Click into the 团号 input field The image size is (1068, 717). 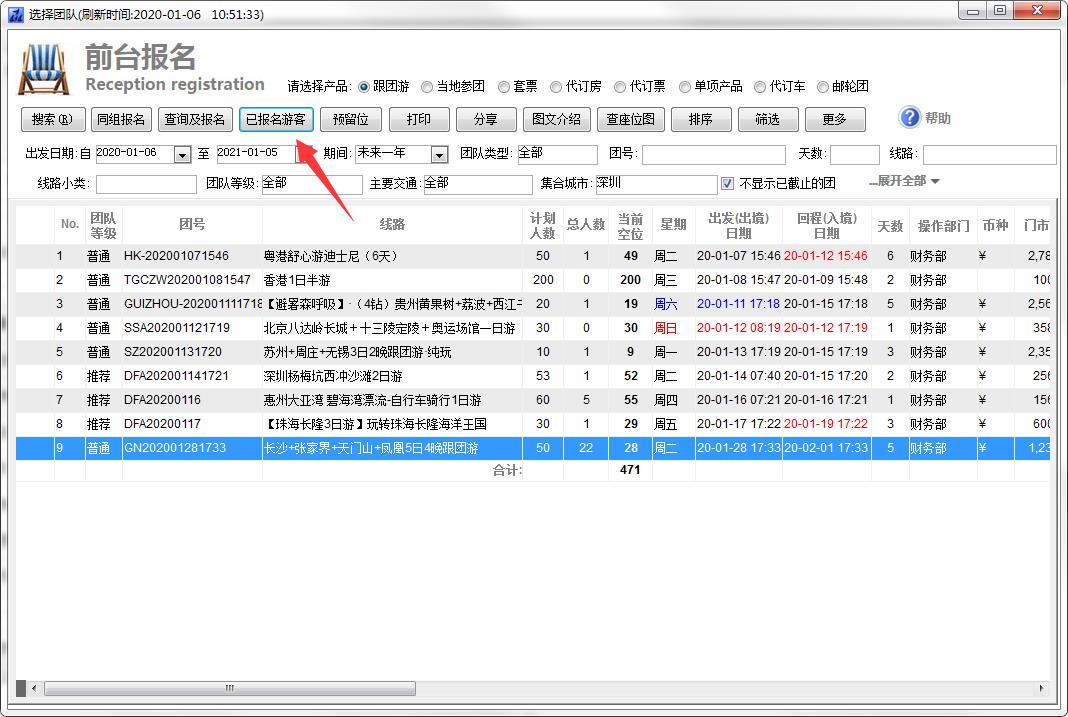tap(710, 154)
